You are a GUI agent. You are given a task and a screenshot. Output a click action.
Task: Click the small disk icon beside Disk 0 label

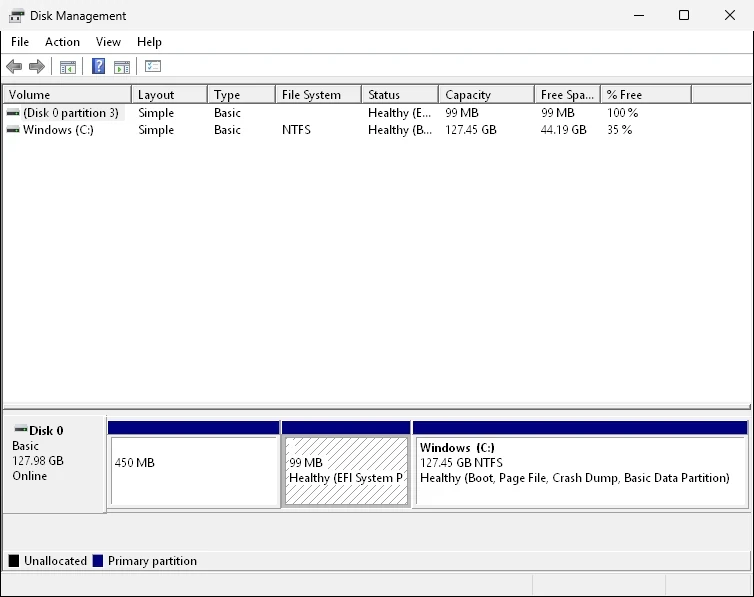pos(21,429)
